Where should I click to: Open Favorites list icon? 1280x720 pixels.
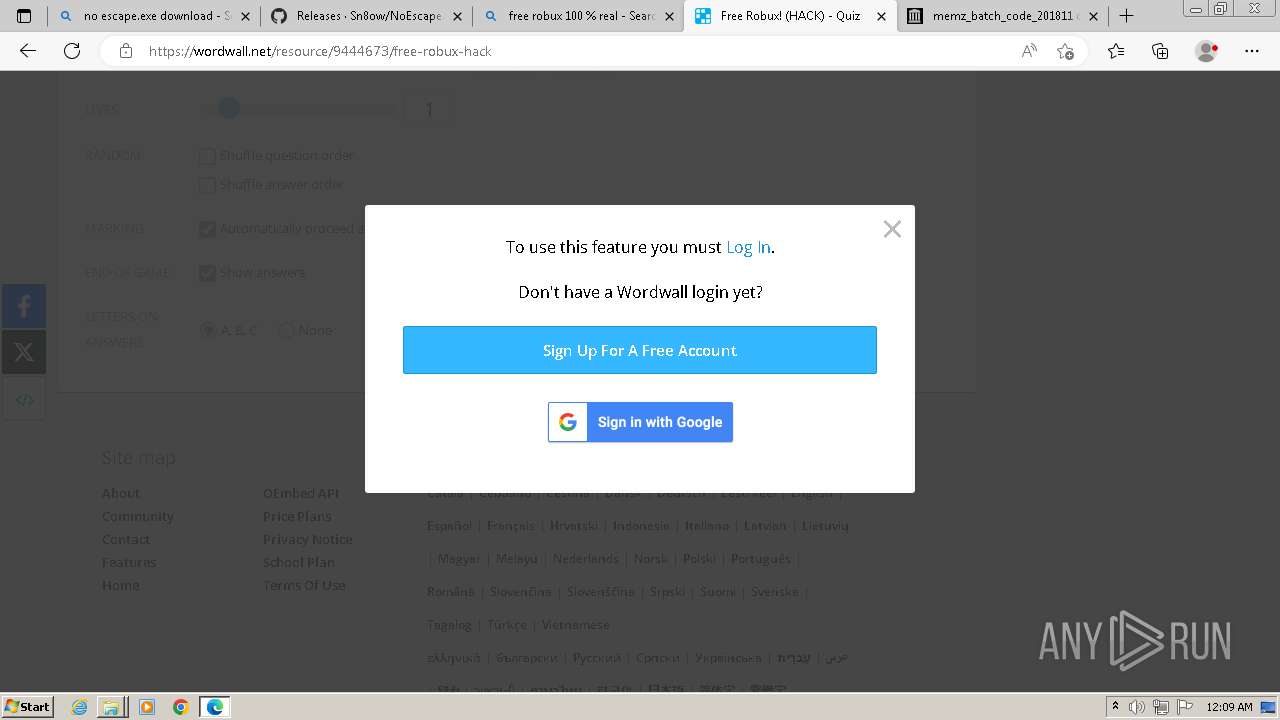coord(1116,51)
